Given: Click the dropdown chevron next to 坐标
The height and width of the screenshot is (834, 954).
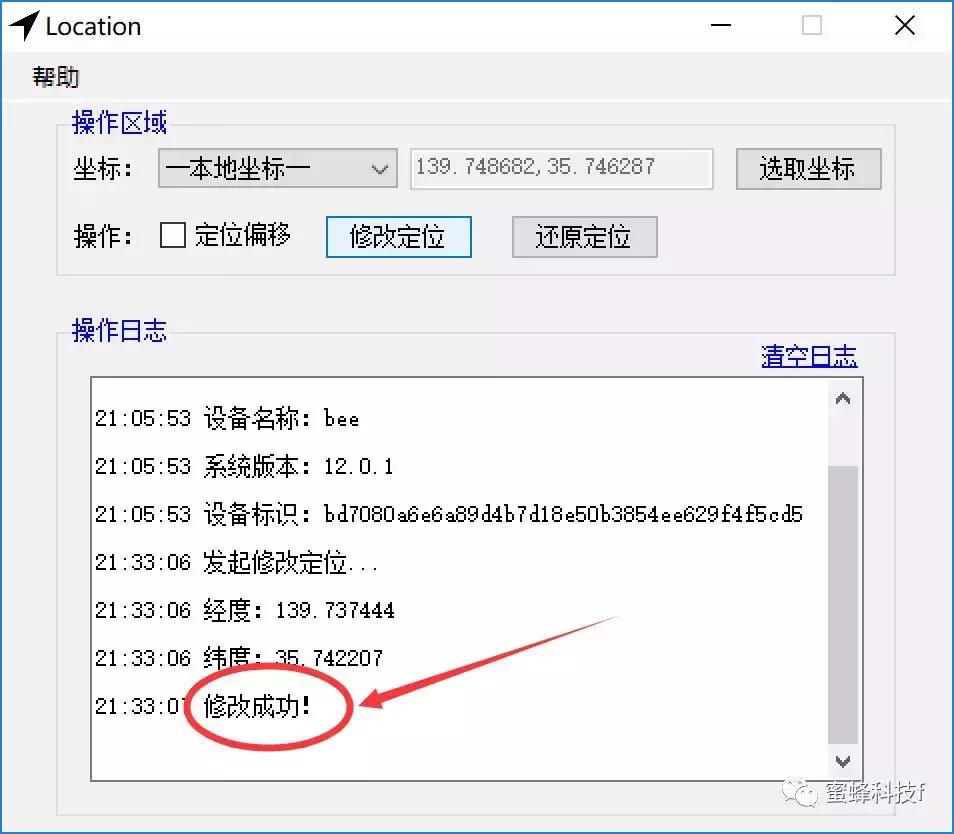Looking at the screenshot, I should [378, 168].
